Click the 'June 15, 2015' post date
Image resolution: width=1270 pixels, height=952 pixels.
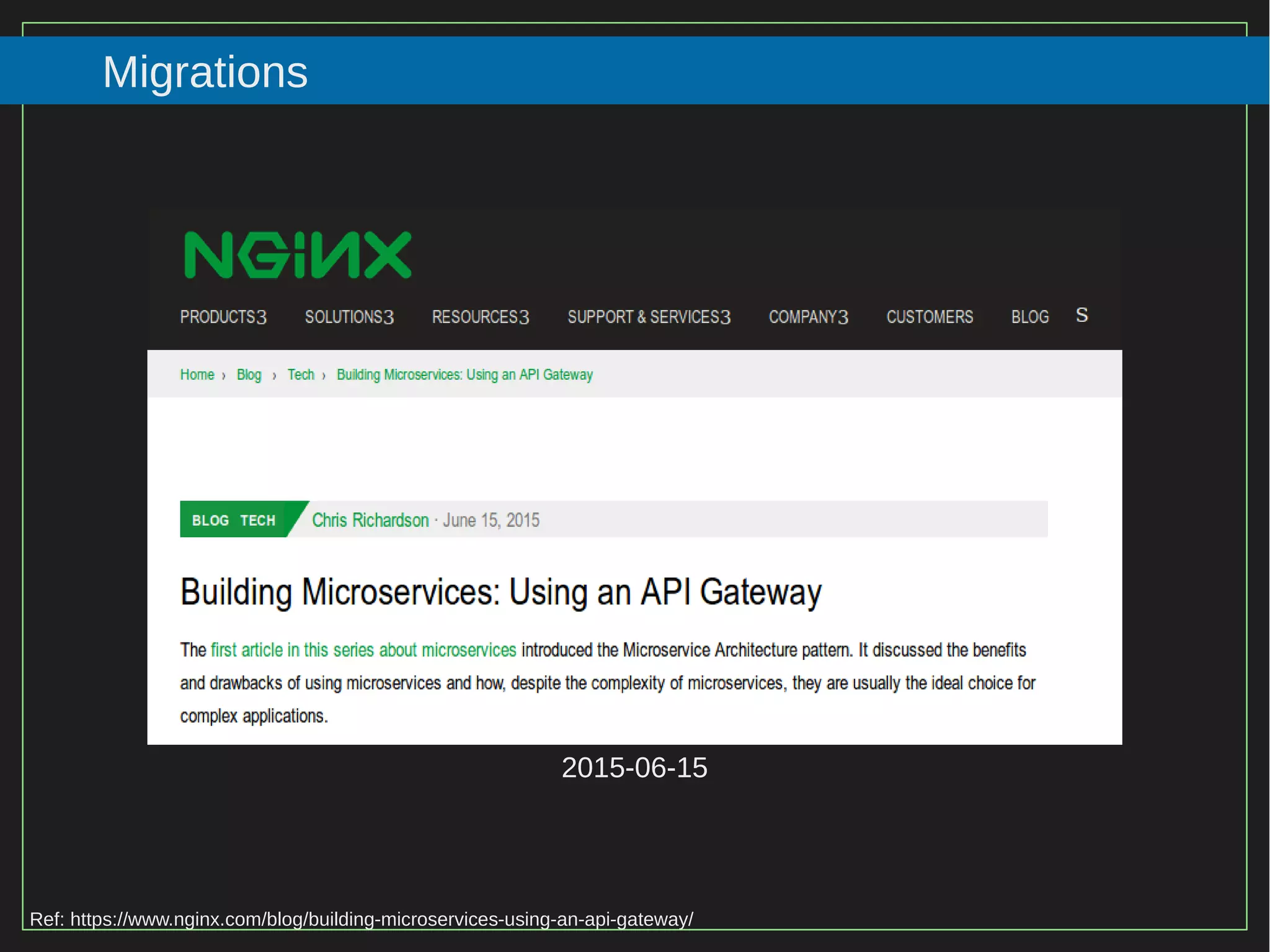(491, 520)
